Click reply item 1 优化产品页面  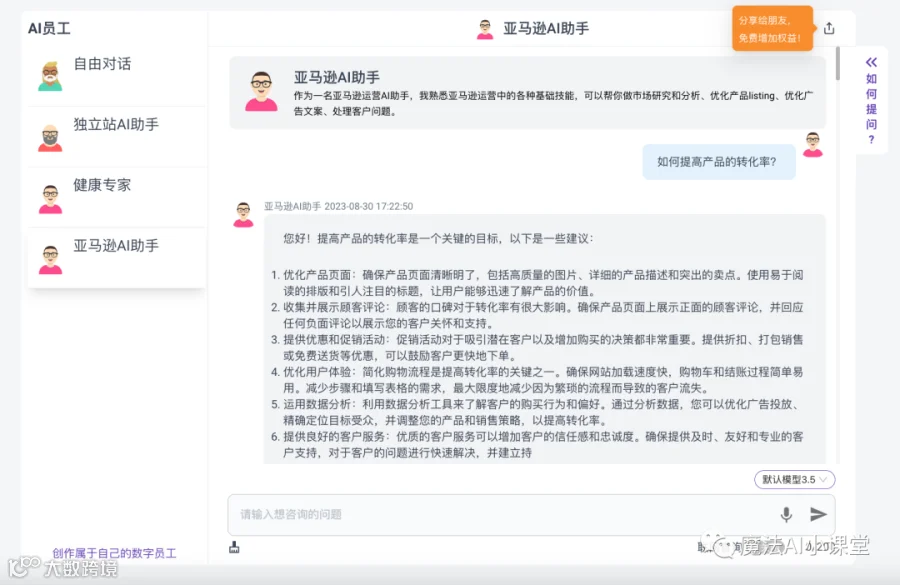[537, 282]
